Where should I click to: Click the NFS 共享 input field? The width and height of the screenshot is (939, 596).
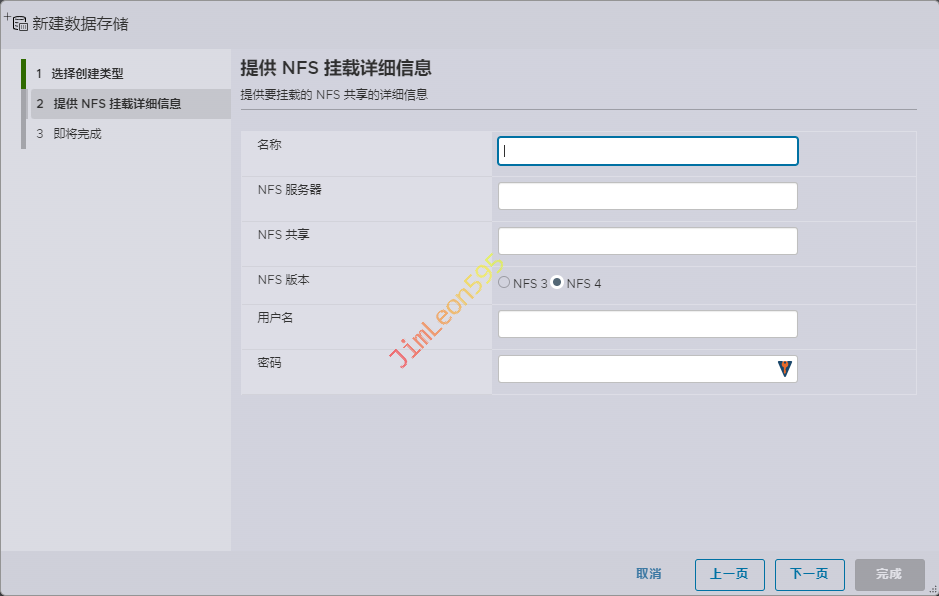pyautogui.click(x=647, y=241)
